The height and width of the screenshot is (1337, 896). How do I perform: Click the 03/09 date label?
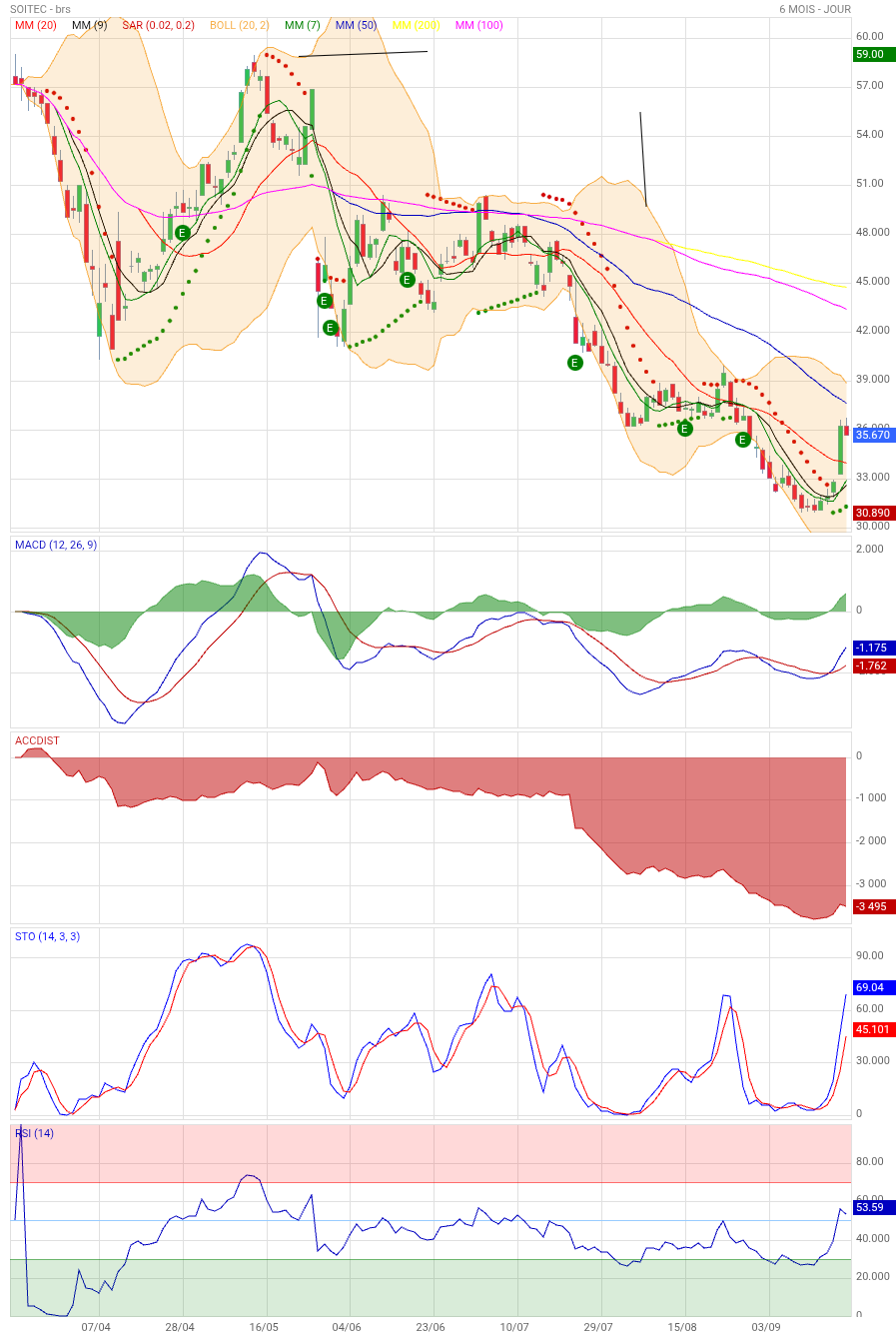click(766, 1327)
